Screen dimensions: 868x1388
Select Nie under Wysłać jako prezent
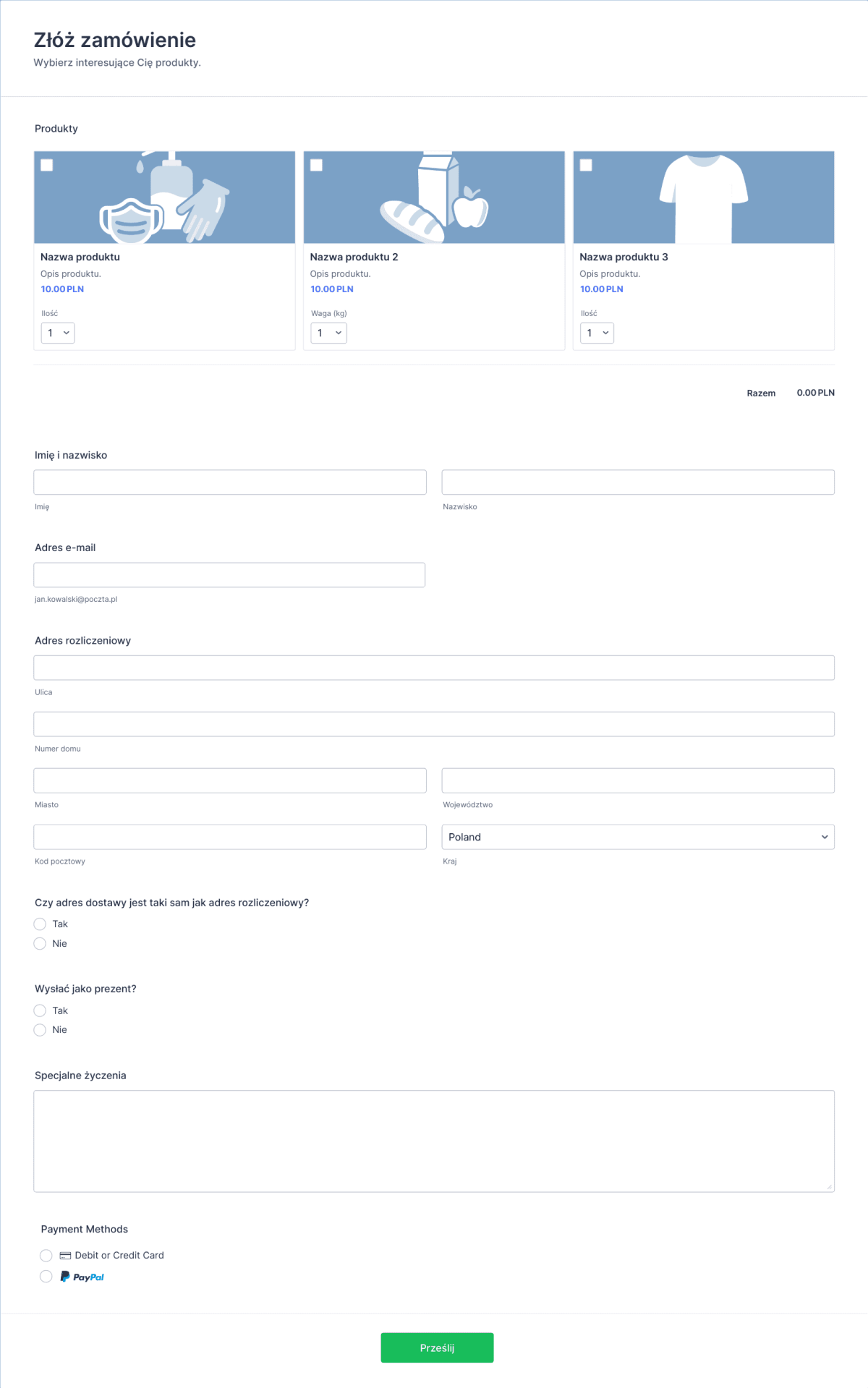coord(40,1029)
